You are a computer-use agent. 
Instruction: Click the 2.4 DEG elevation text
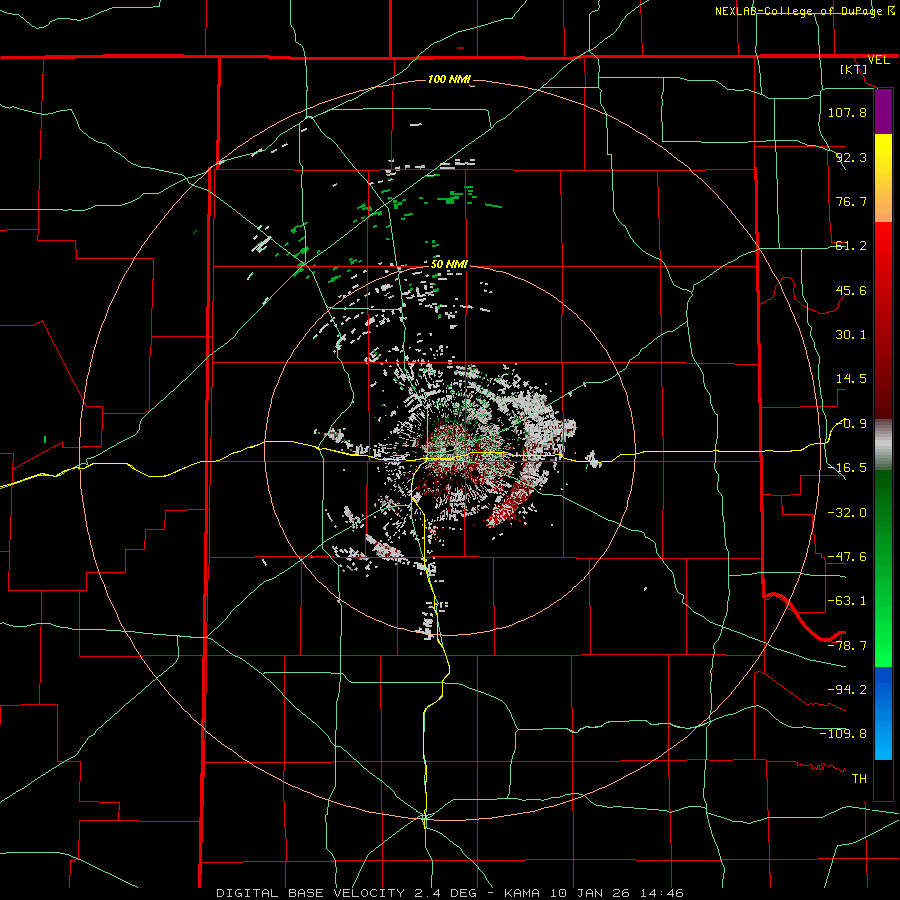tap(443, 893)
